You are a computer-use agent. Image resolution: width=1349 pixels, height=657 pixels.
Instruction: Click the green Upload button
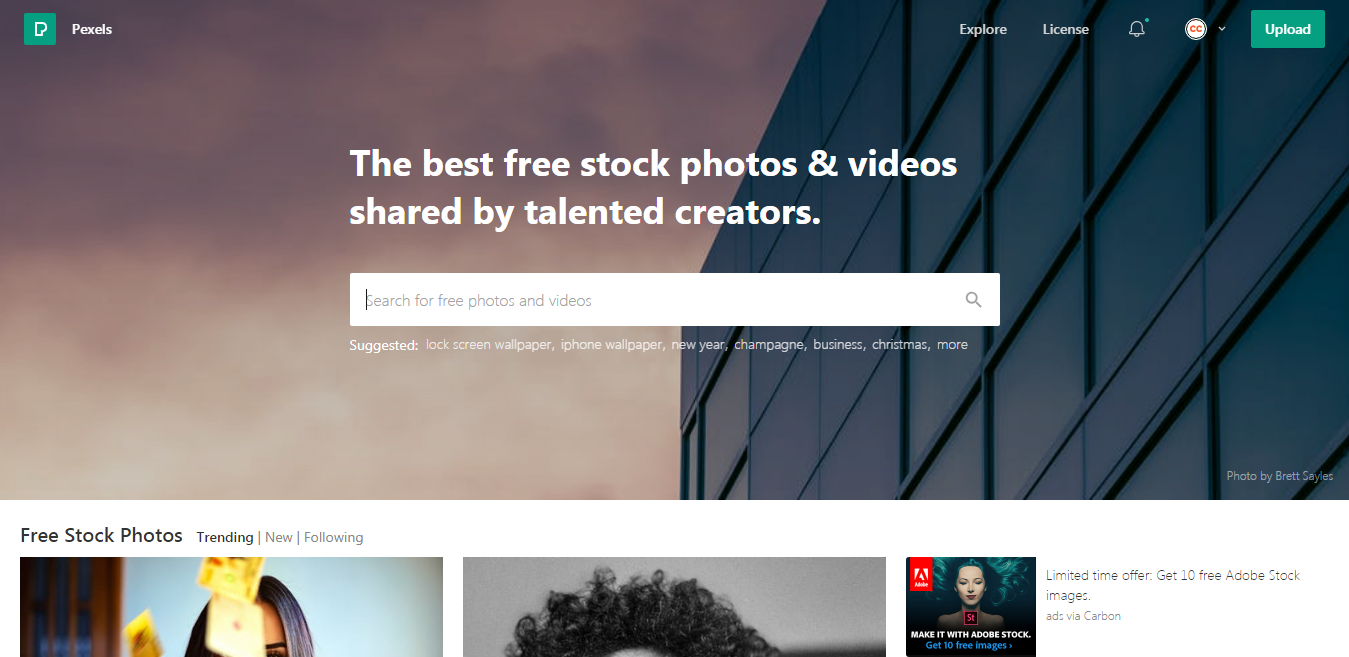click(x=1287, y=29)
